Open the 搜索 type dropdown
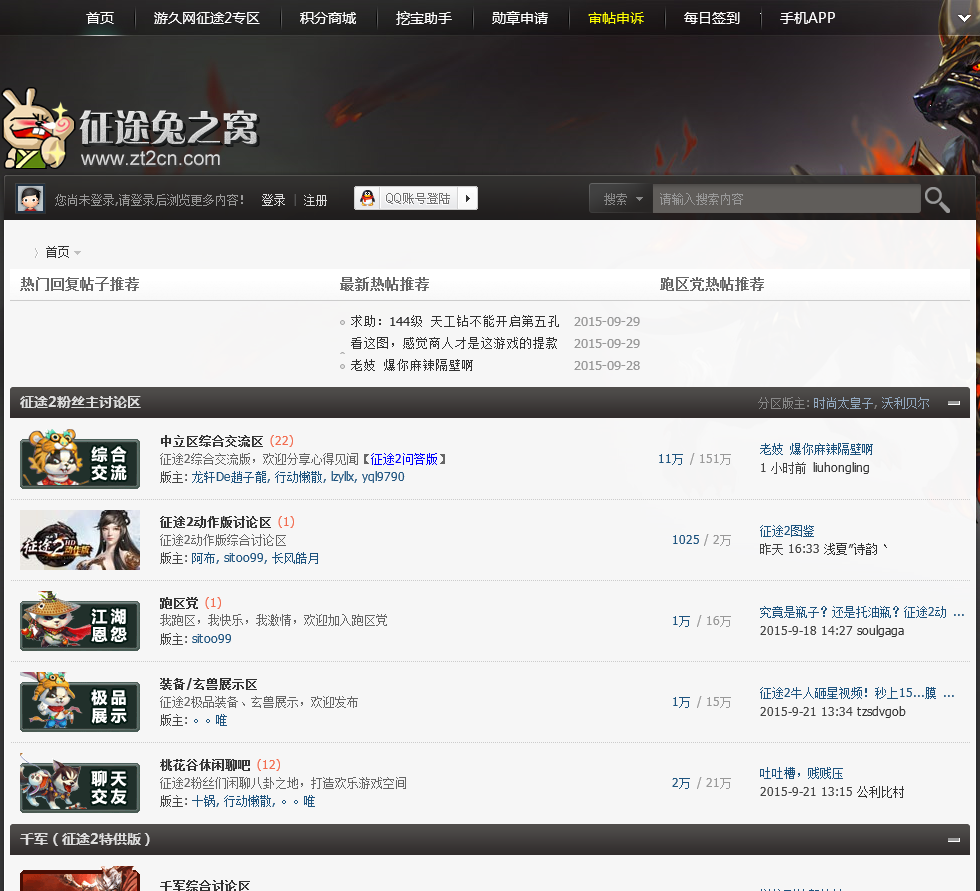 tap(622, 199)
